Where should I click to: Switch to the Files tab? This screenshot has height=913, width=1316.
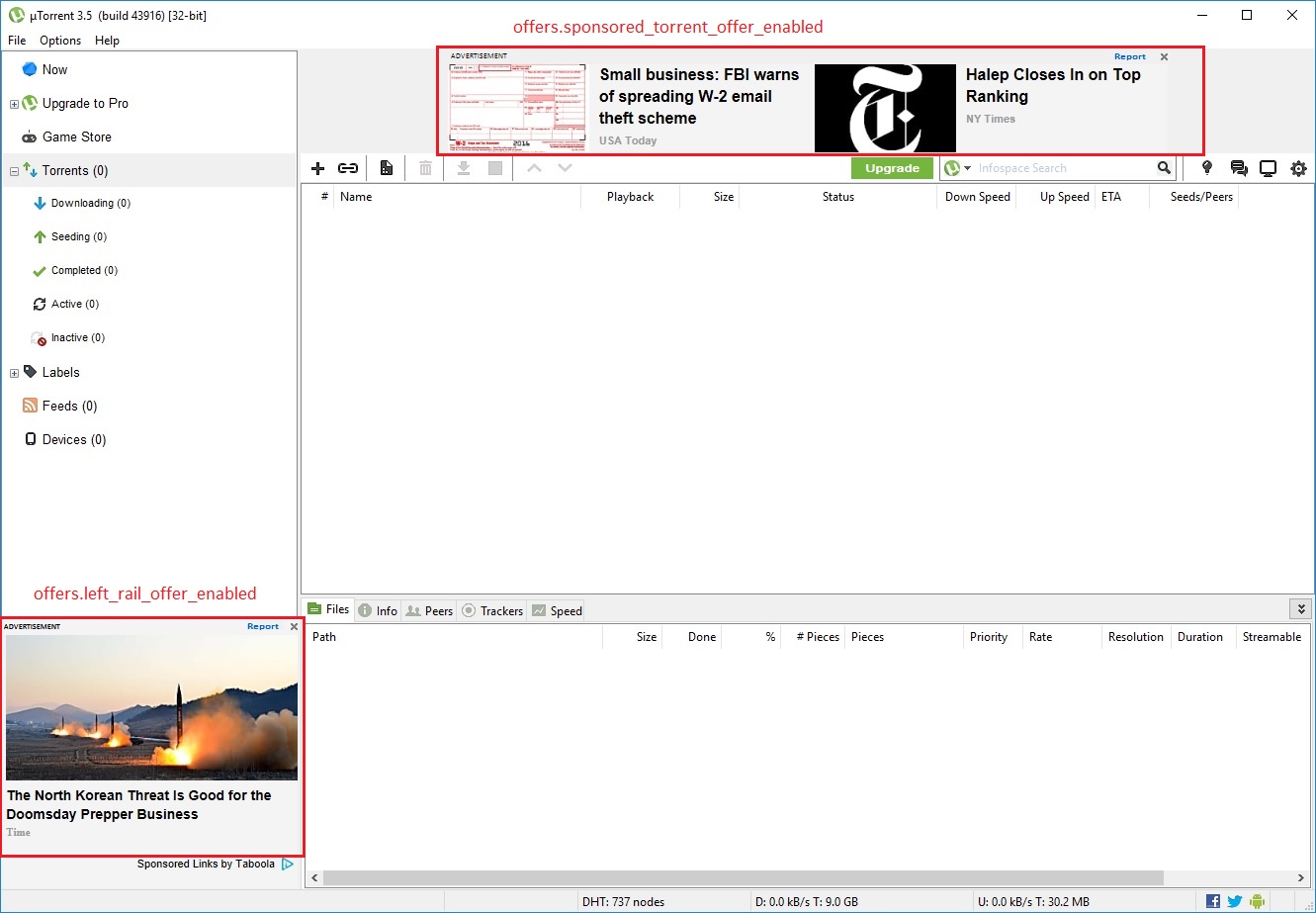coord(328,609)
